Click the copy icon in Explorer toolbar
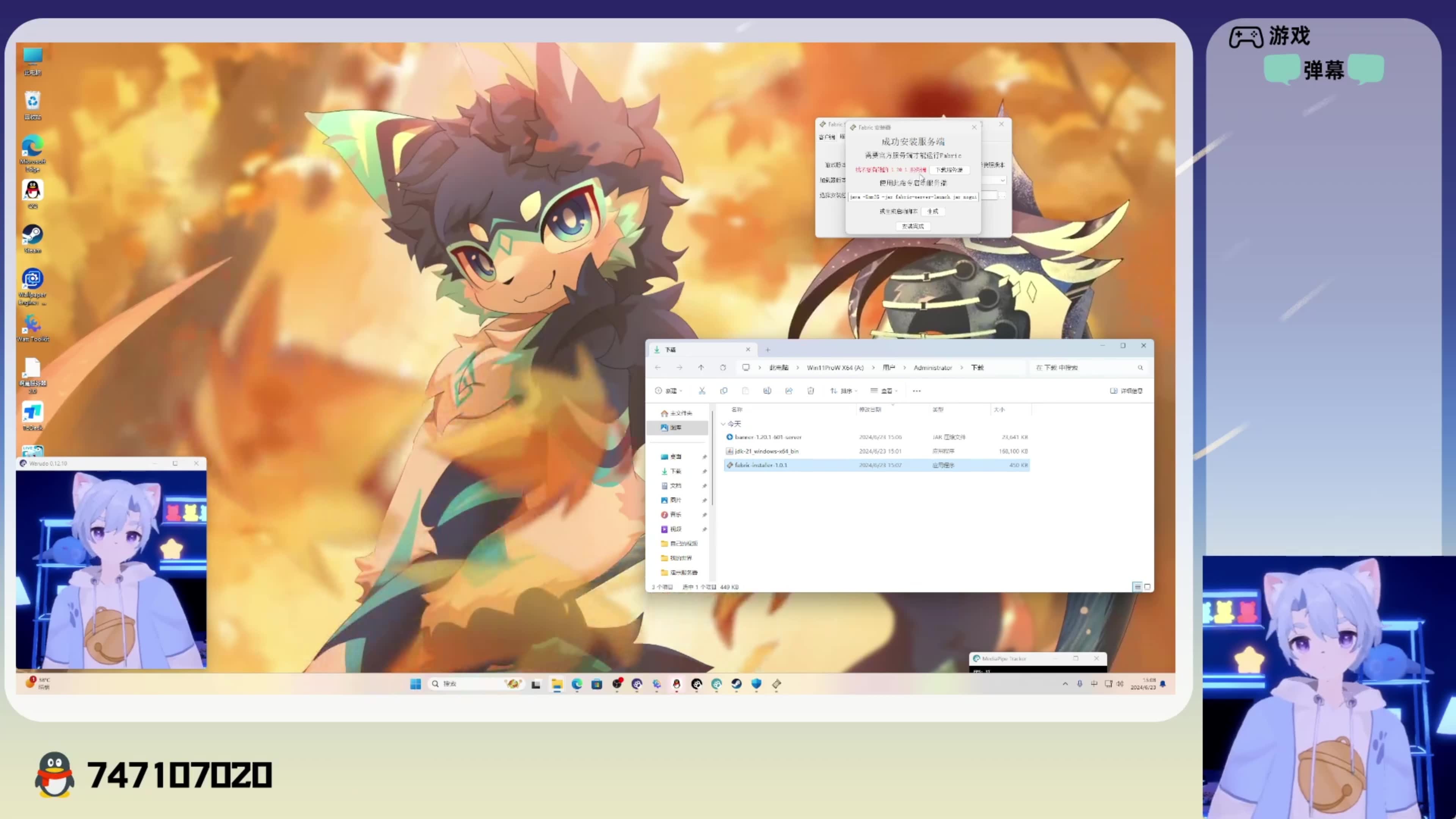 pos(723,391)
